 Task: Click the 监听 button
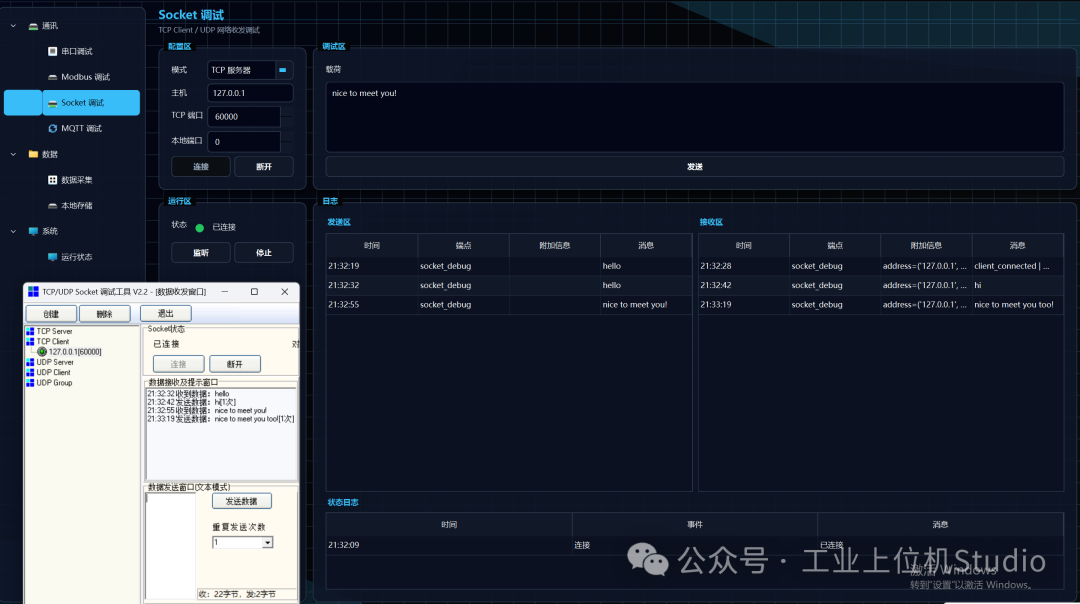coord(200,253)
